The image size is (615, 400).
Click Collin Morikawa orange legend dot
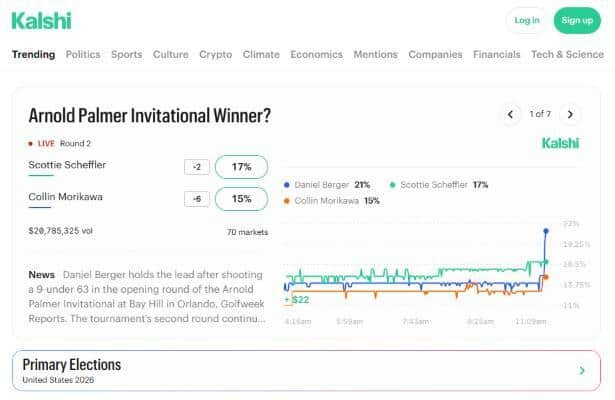click(x=288, y=201)
